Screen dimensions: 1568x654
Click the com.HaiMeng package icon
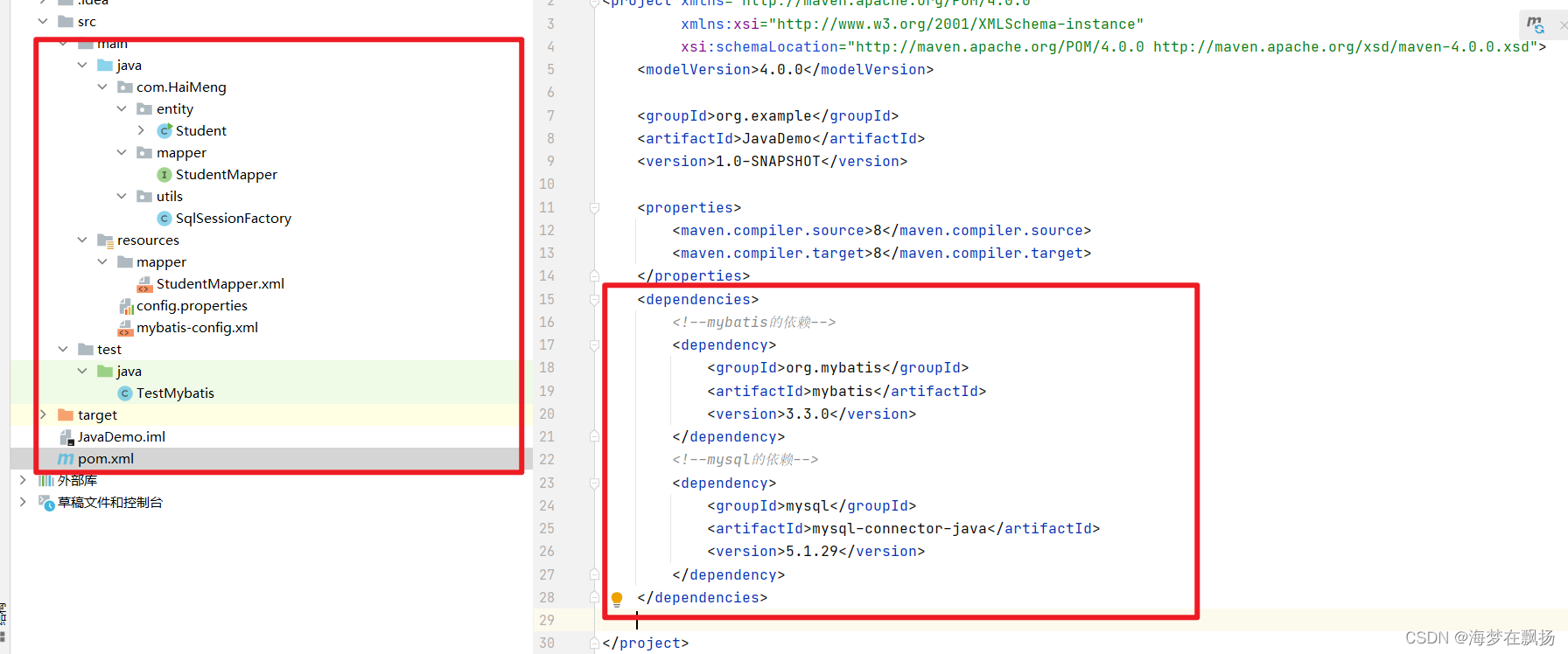point(125,87)
